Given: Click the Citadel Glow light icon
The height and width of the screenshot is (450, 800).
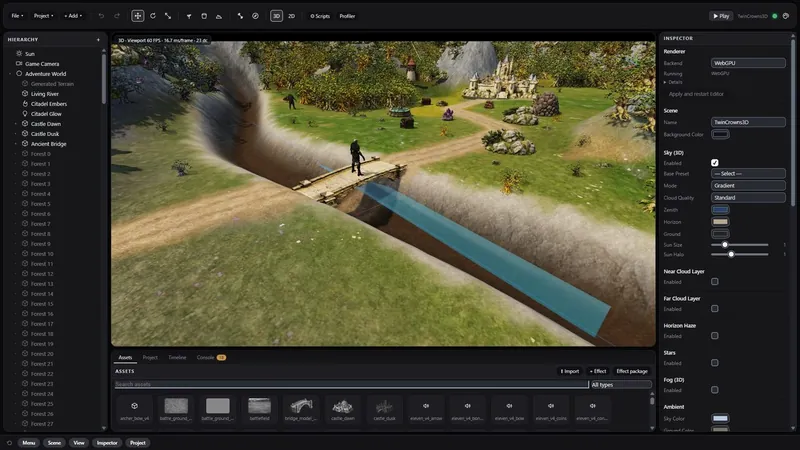Looking at the screenshot, I should (24, 114).
